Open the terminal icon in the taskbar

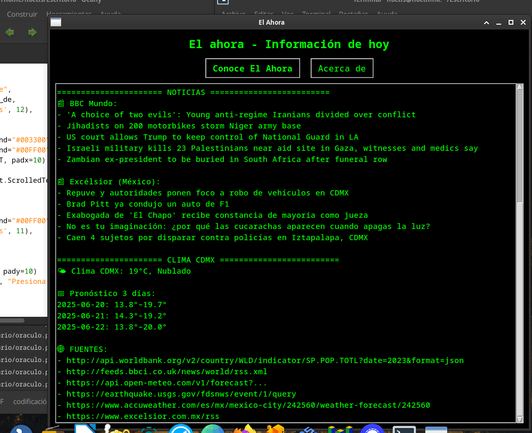[x=404, y=430]
